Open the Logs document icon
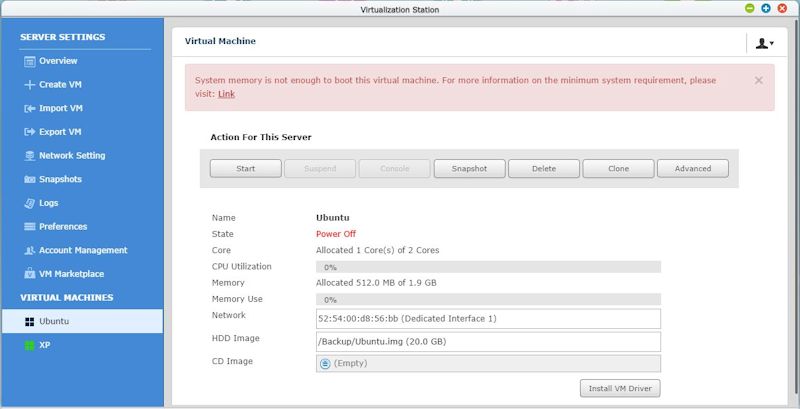Screen dimensions: 800x409 [30, 203]
